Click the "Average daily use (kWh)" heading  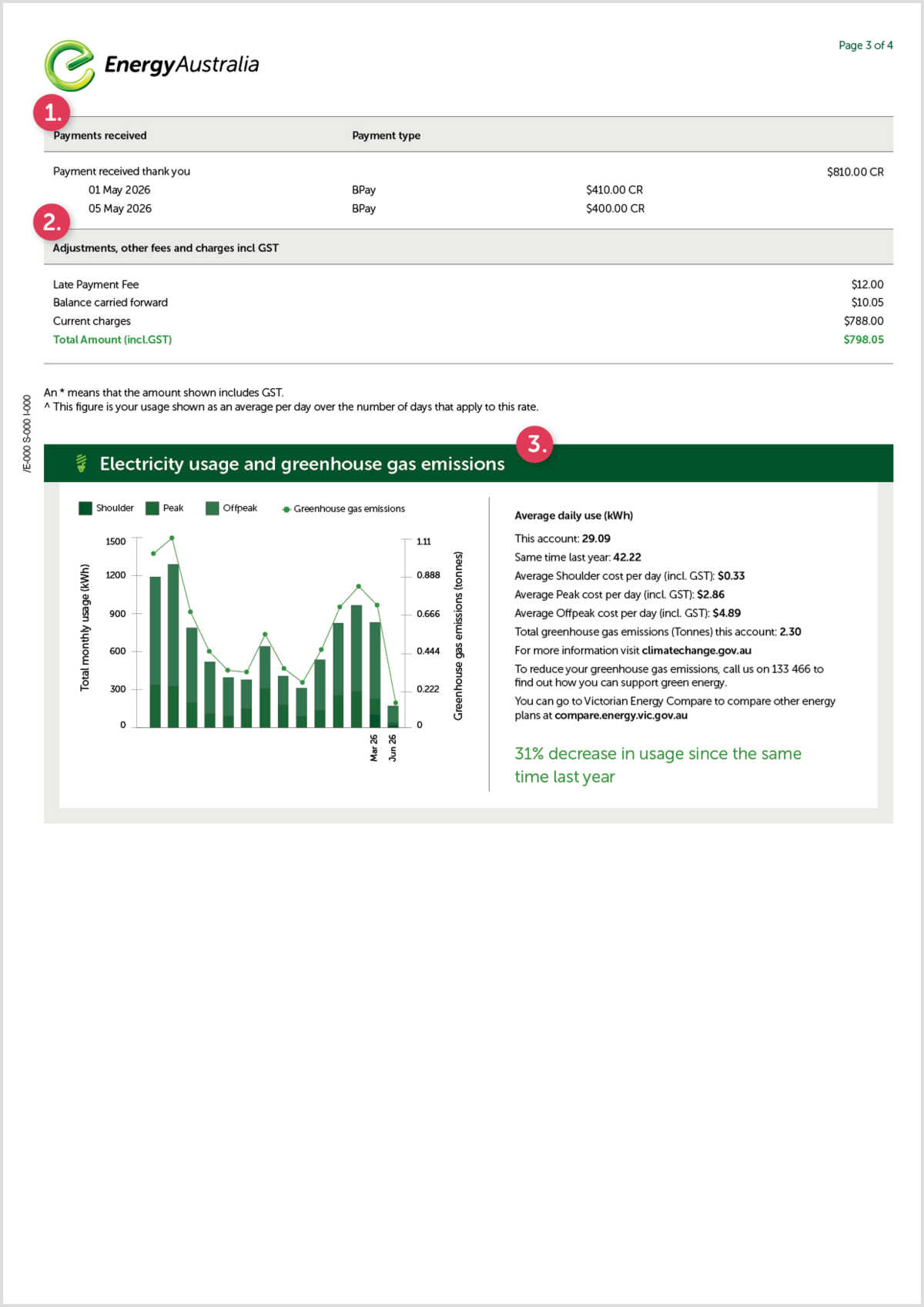(x=574, y=516)
